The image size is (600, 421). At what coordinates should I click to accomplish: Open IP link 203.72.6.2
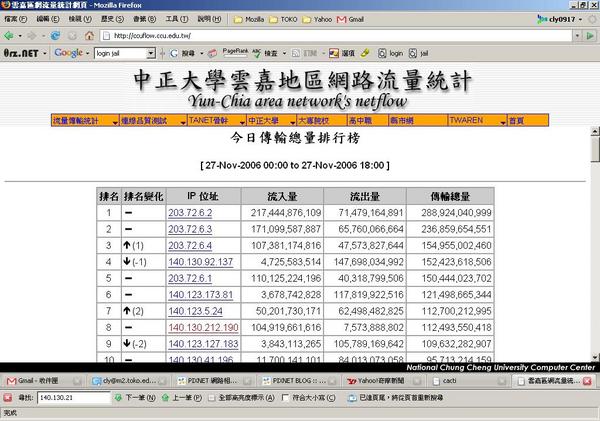point(190,213)
